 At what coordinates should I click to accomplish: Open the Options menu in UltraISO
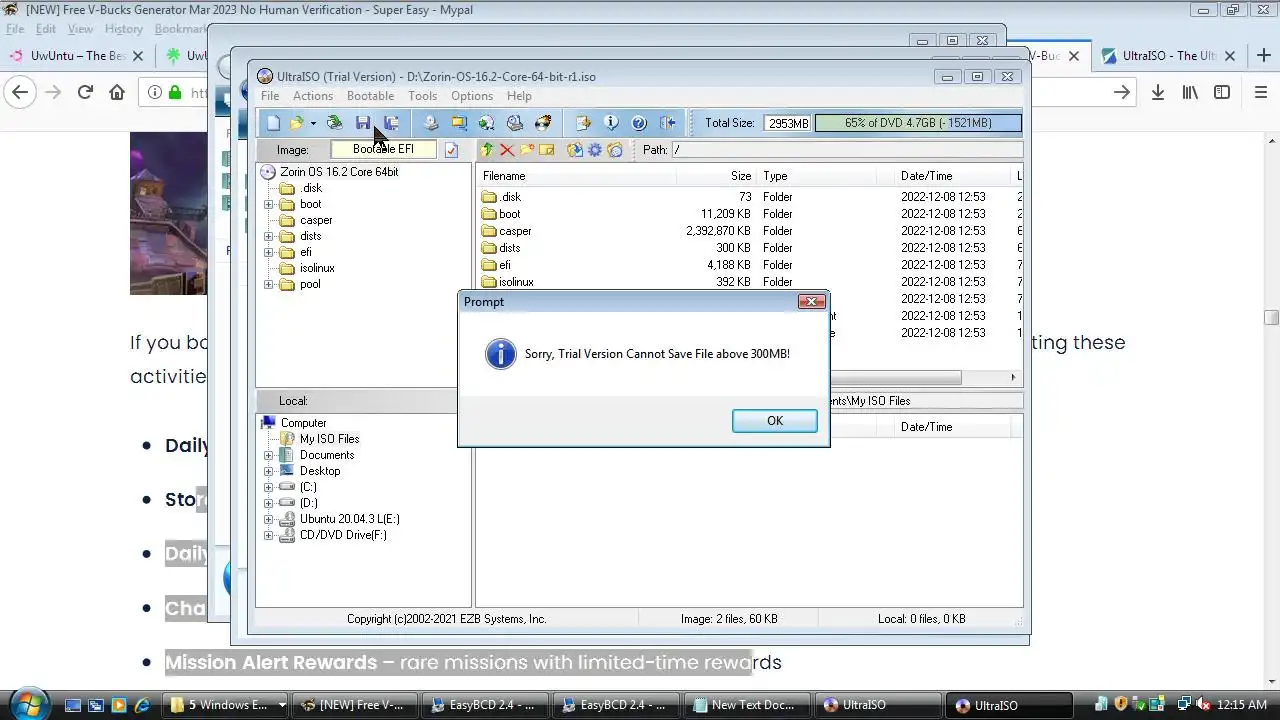tap(472, 96)
